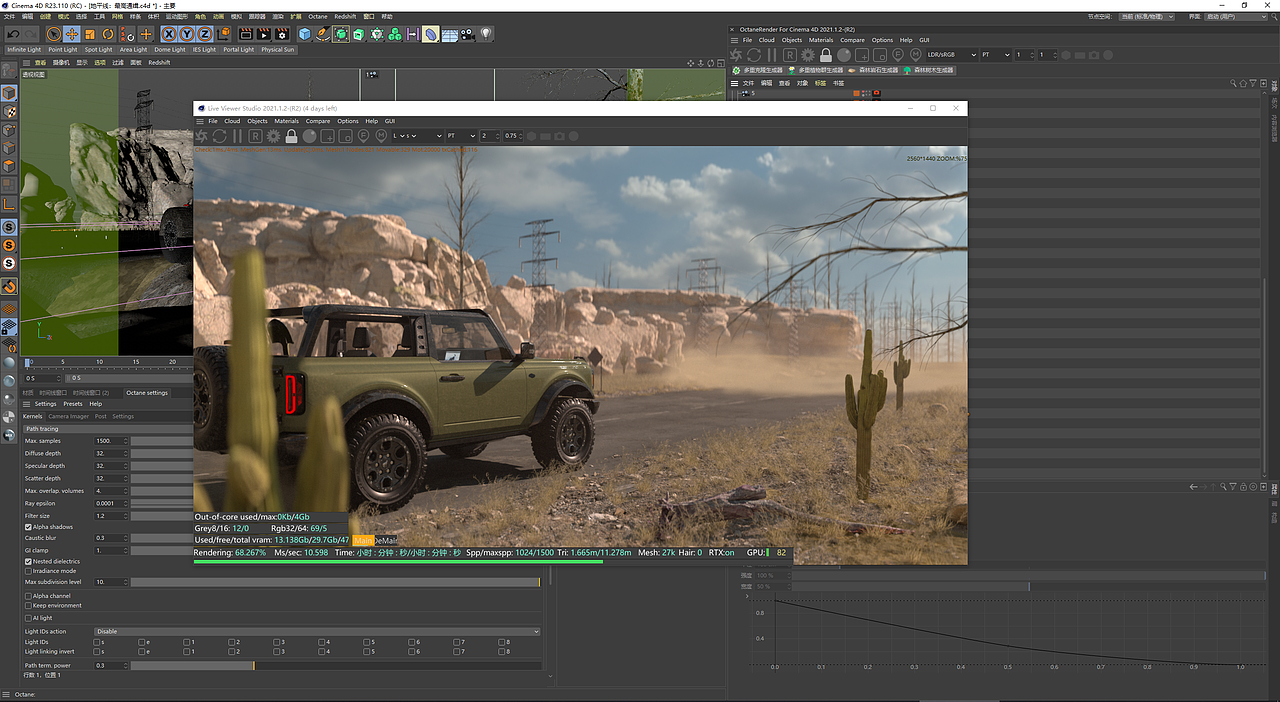Toggle clay sphere mode in Live Viewer Studio
Image resolution: width=1280 pixels, height=702 pixels.
[309, 135]
